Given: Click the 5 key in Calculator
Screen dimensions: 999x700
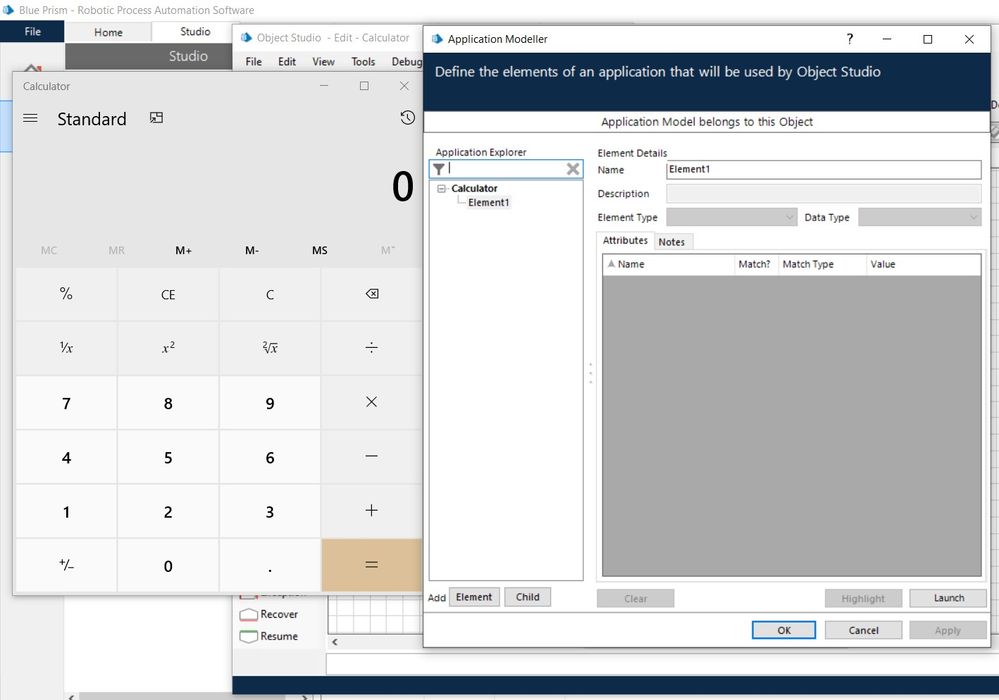Looking at the screenshot, I should (168, 457).
